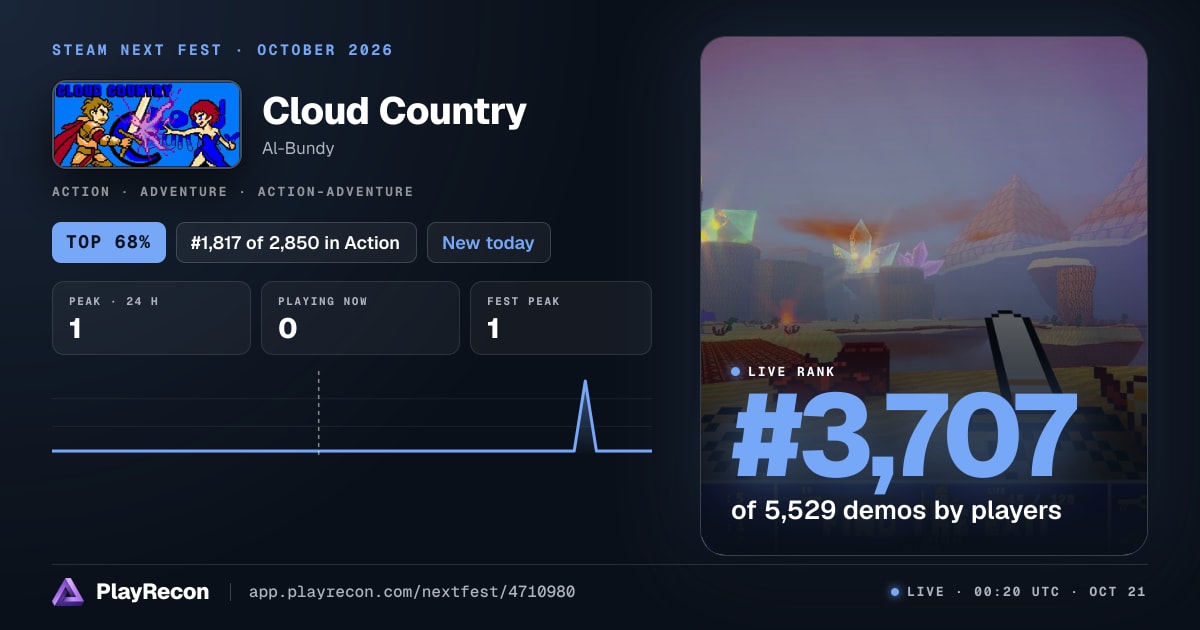This screenshot has height=630, width=1200.
Task: Click the New today tag
Action: click(488, 242)
